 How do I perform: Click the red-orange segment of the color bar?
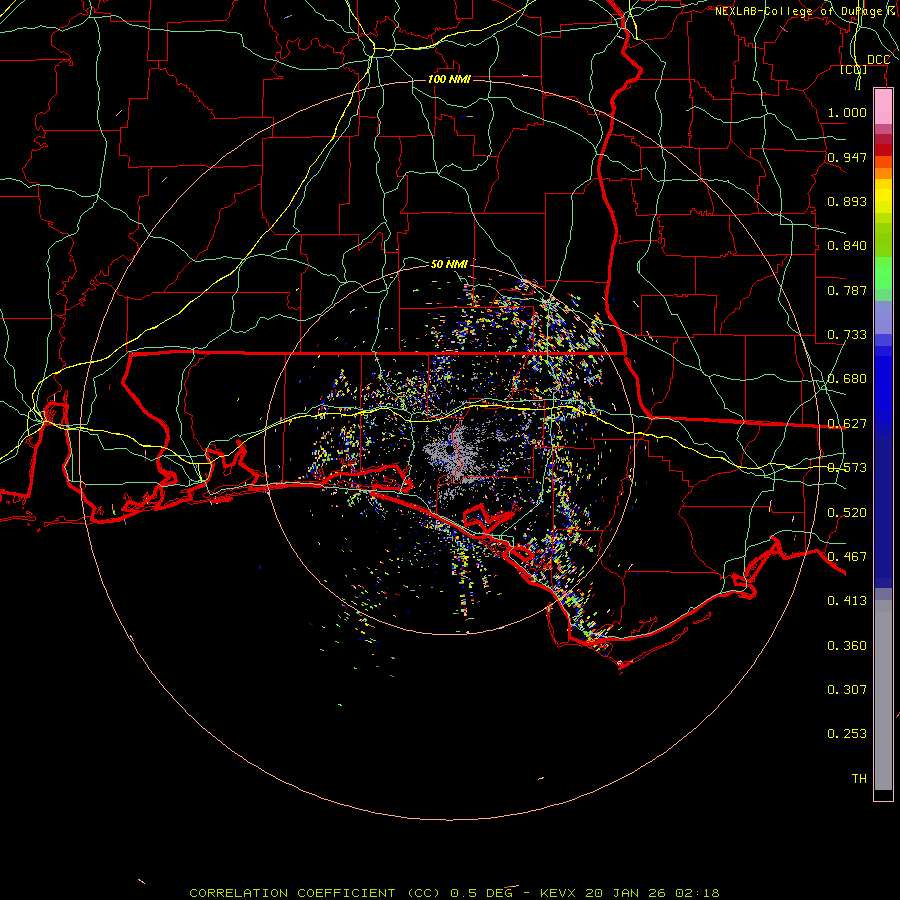(x=883, y=161)
